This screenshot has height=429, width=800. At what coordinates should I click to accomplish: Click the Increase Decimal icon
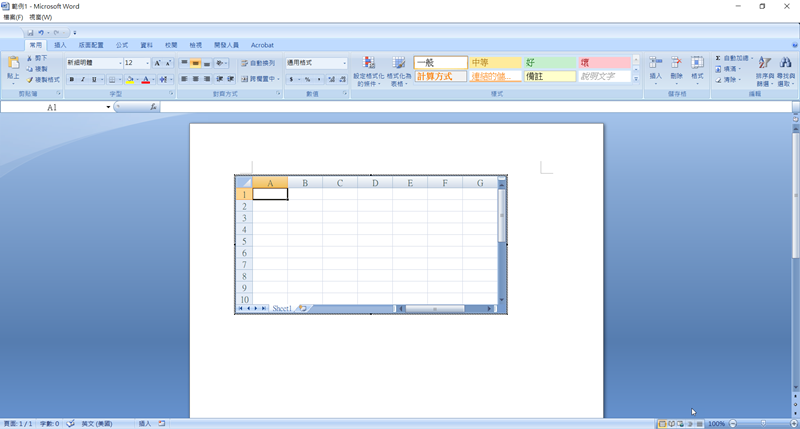pos(331,80)
